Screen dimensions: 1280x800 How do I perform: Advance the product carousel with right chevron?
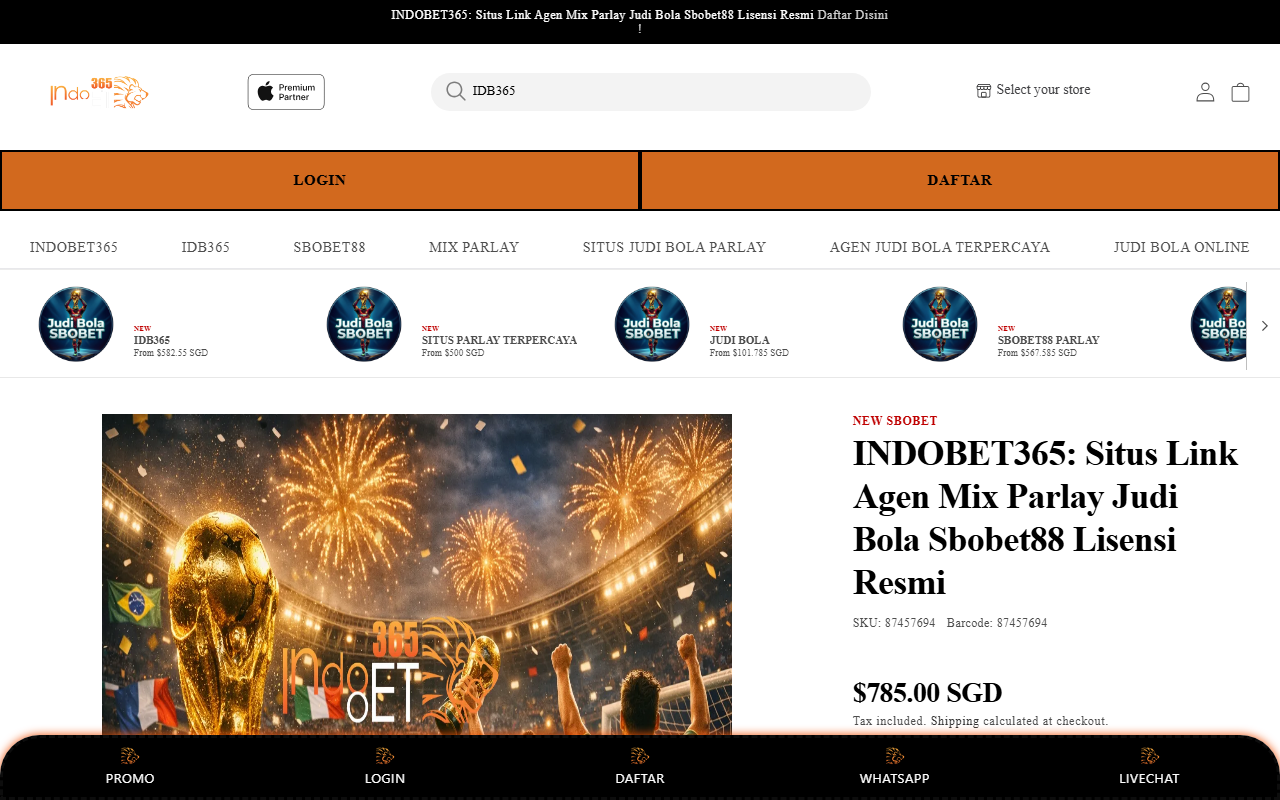coord(1264,326)
